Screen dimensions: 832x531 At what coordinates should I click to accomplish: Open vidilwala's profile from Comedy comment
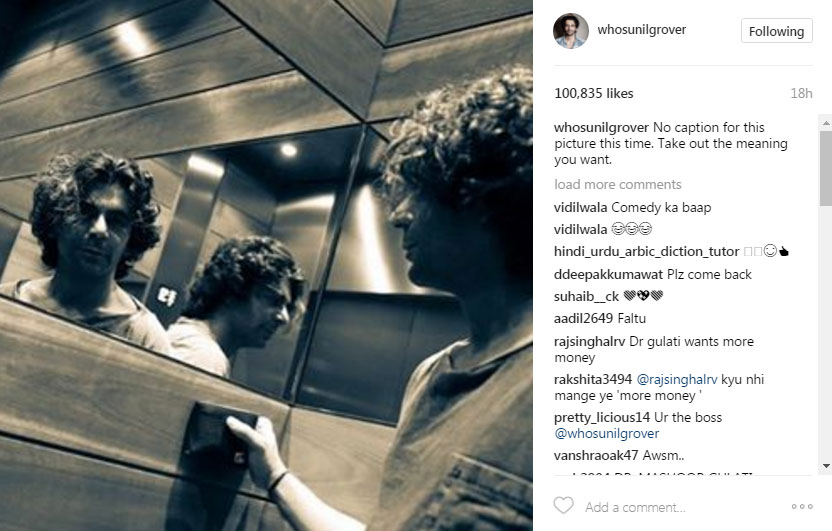click(x=580, y=207)
